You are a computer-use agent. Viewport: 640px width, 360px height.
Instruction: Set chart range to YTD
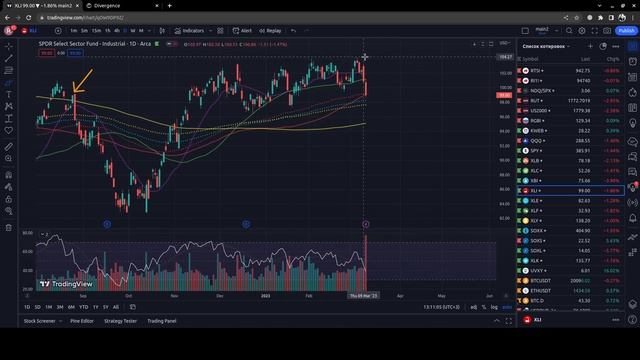[x=84, y=307]
